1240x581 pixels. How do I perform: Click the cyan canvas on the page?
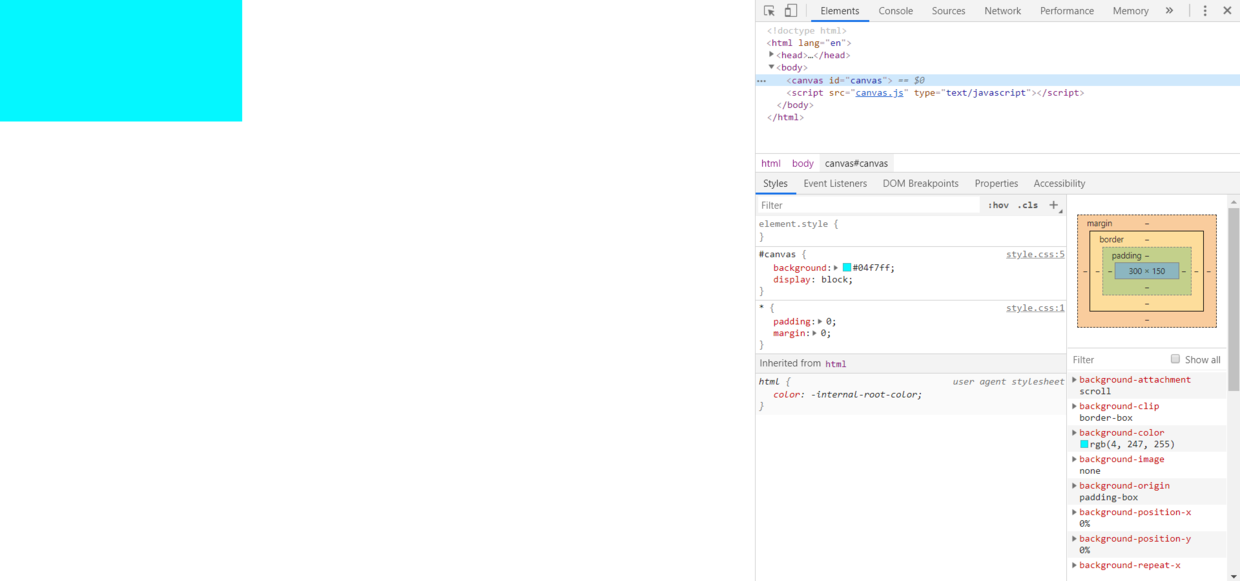[x=121, y=60]
